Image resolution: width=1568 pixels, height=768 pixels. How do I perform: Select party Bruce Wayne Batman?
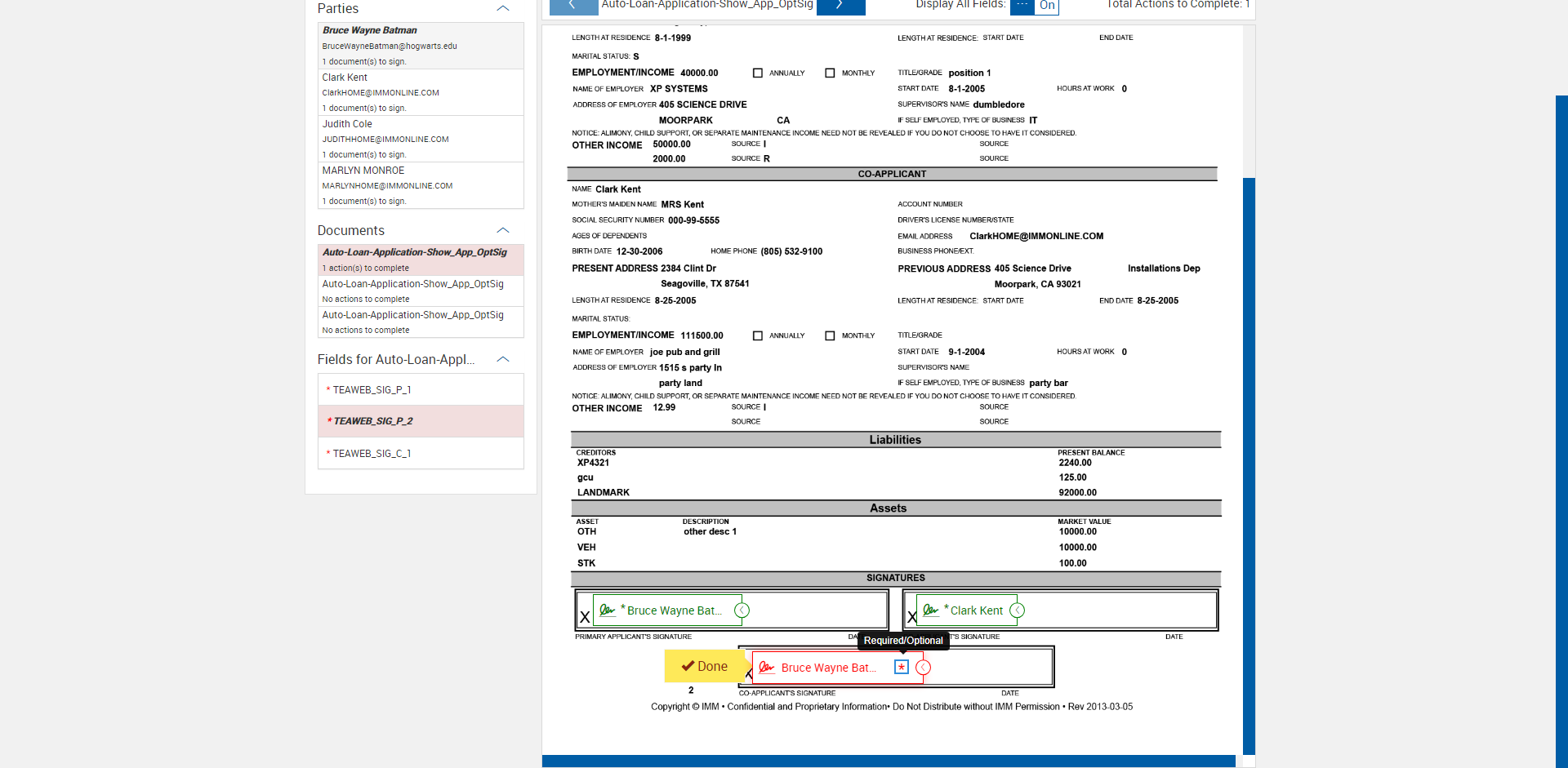tap(421, 46)
